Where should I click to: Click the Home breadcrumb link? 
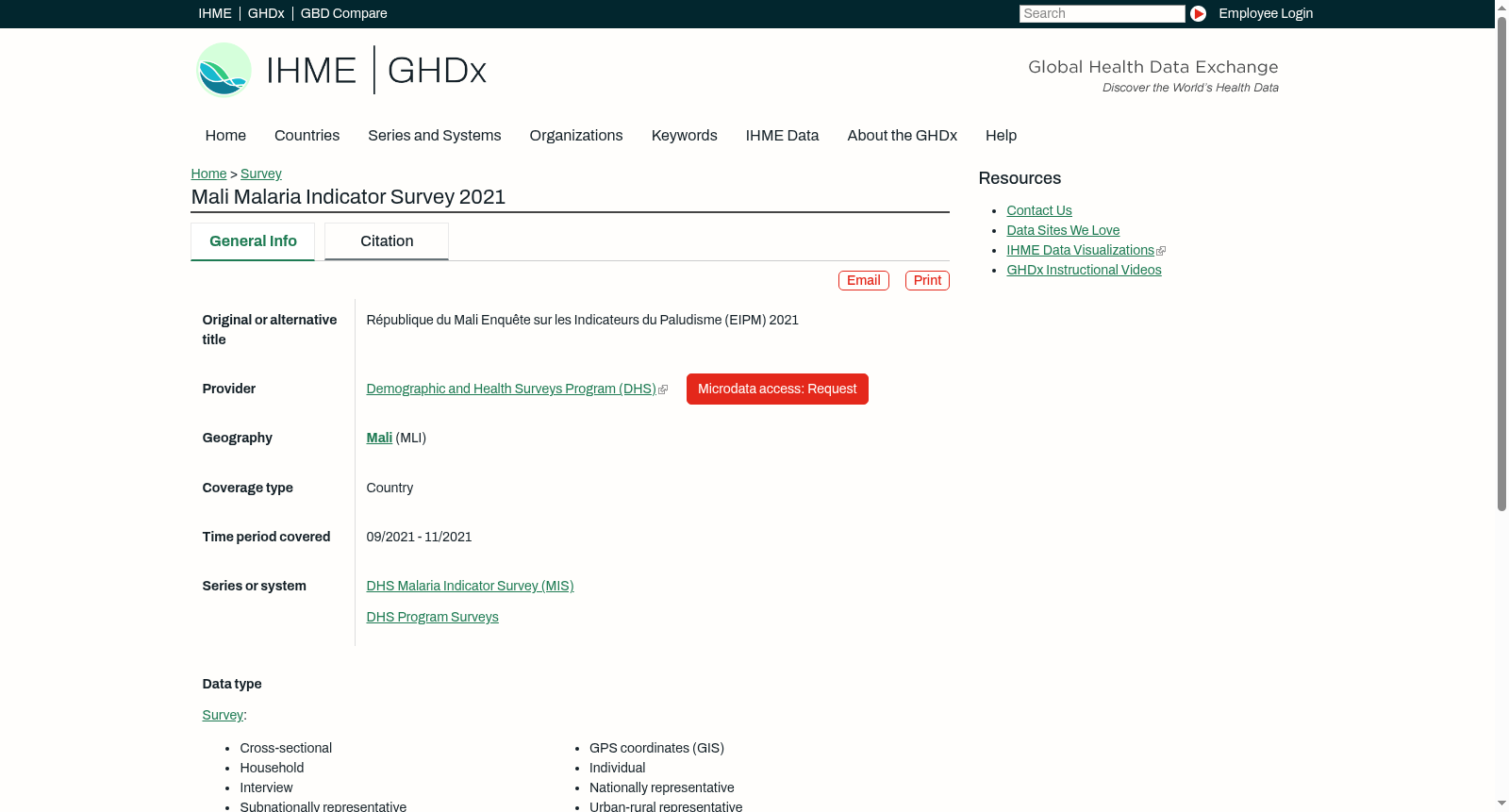click(208, 174)
